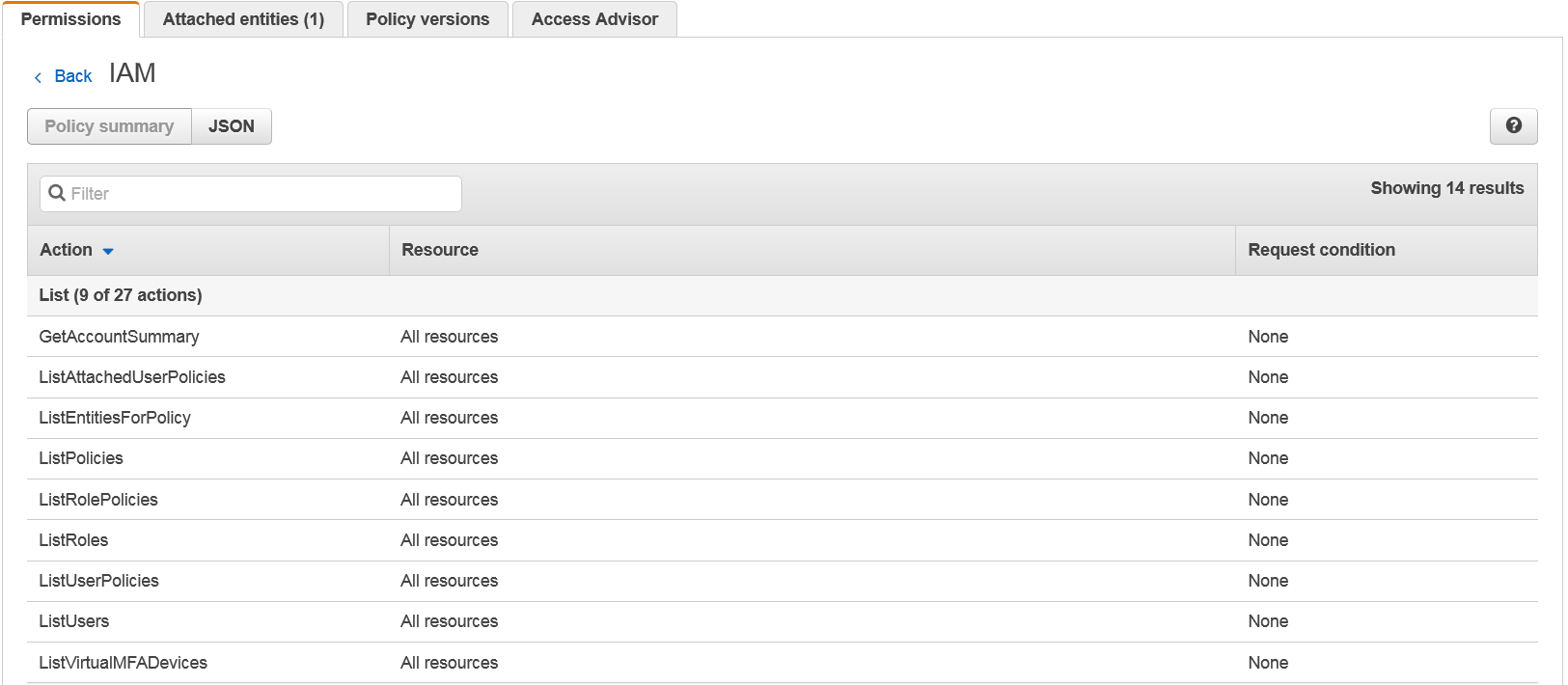Open the Attached entities tab

tap(243, 19)
